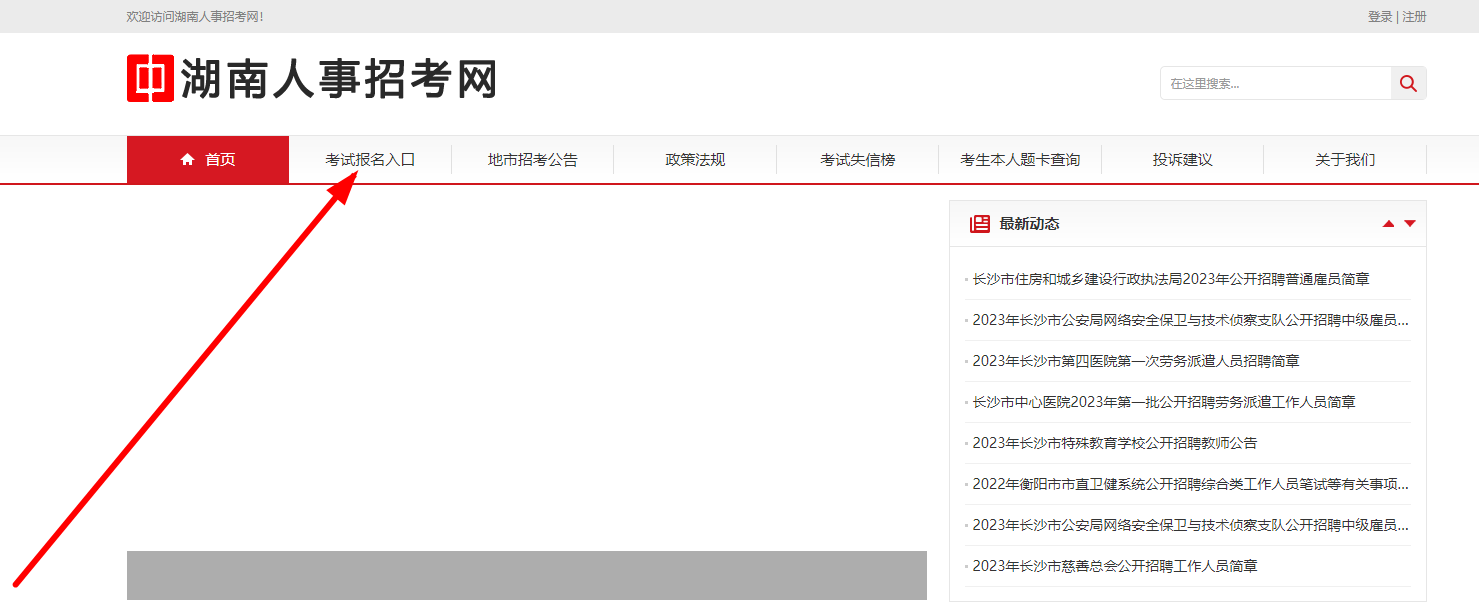Open 长沙市第四医院 labor dispatch recruitment notice
The height and width of the screenshot is (614, 1479).
click(x=1135, y=361)
